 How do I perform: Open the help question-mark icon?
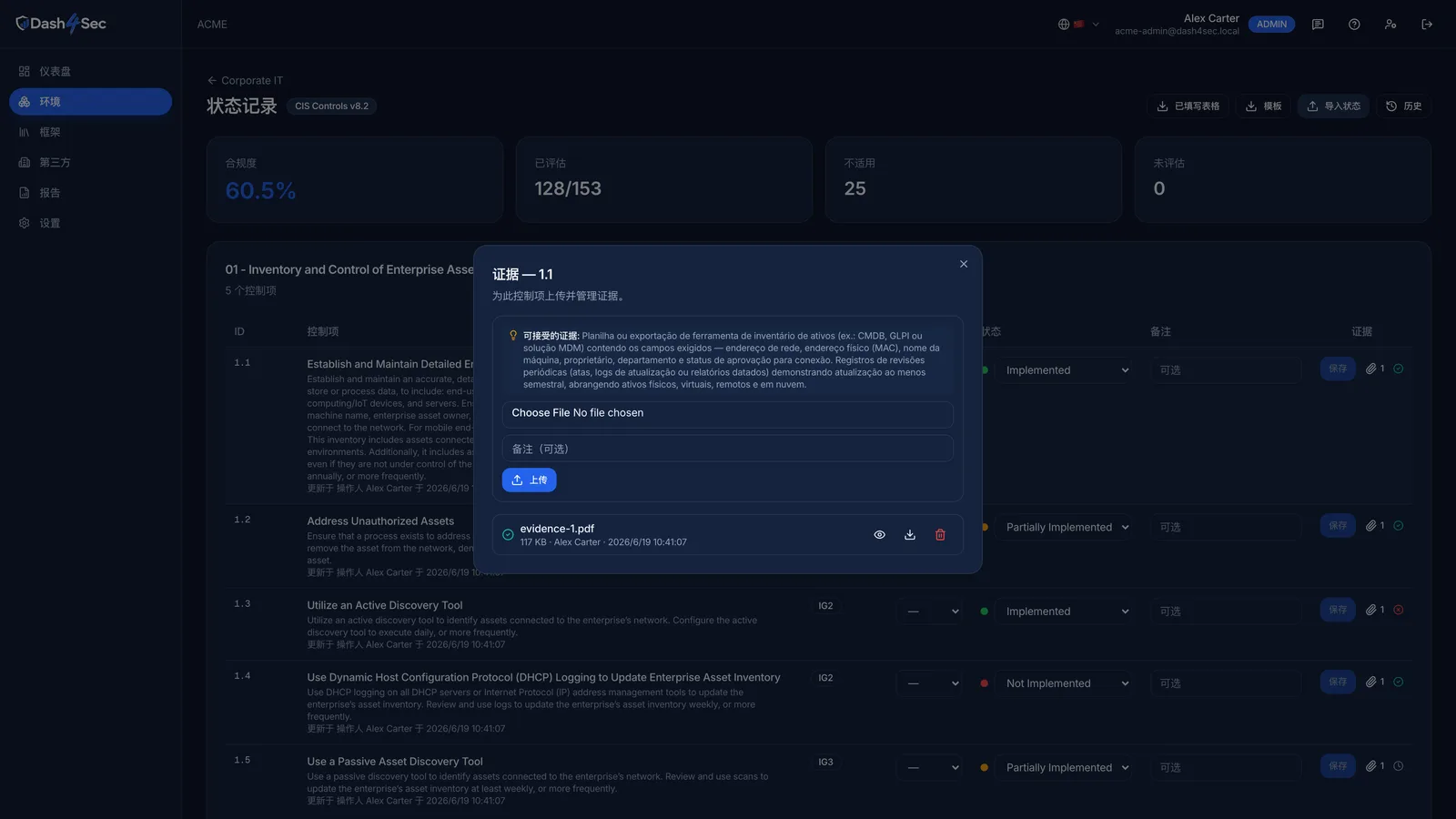pos(1354,25)
